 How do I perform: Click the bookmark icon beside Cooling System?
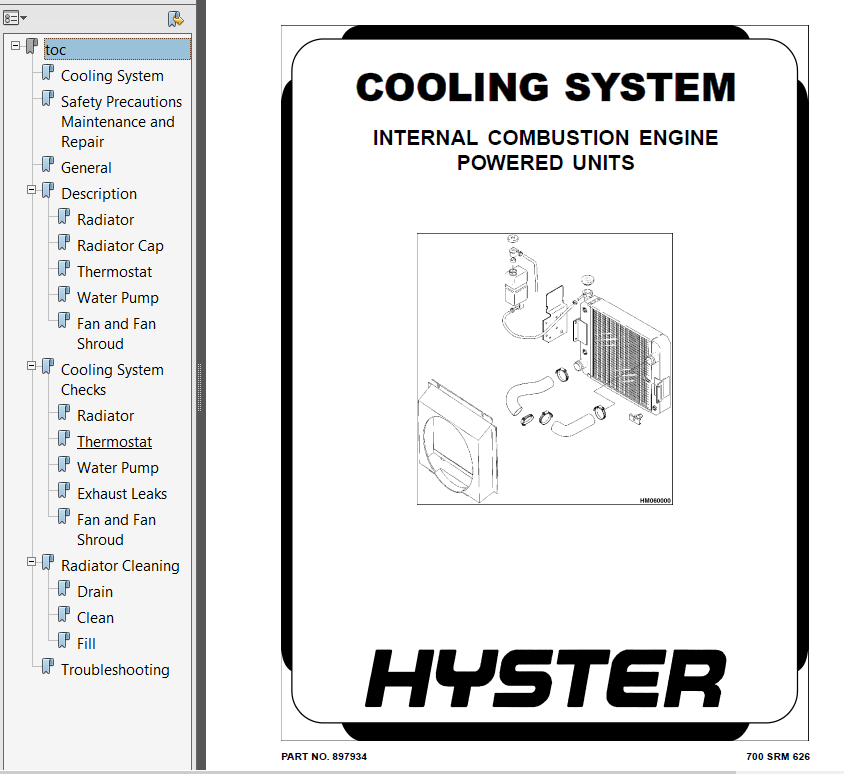48,73
